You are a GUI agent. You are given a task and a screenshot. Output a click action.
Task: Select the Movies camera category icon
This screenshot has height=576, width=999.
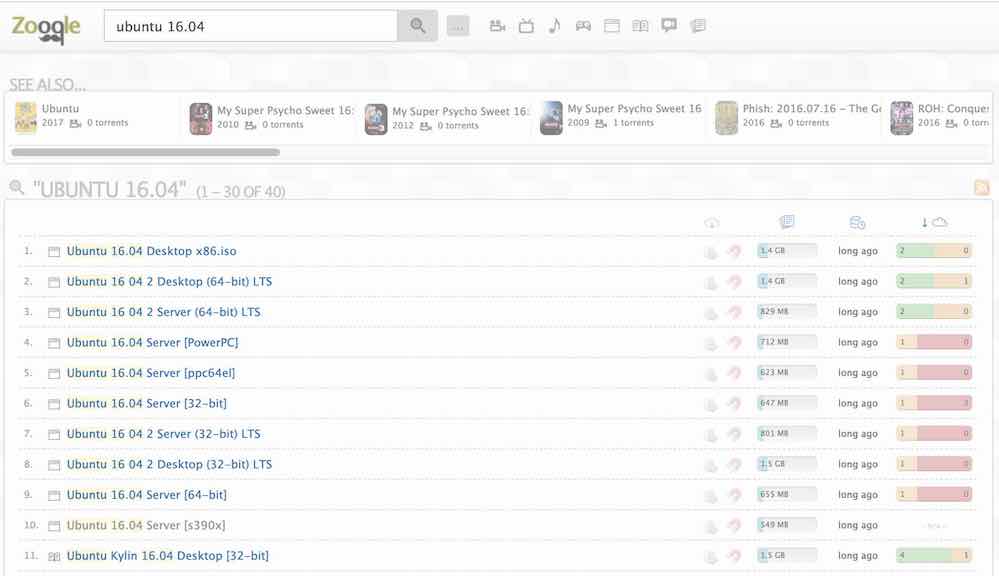point(497,26)
